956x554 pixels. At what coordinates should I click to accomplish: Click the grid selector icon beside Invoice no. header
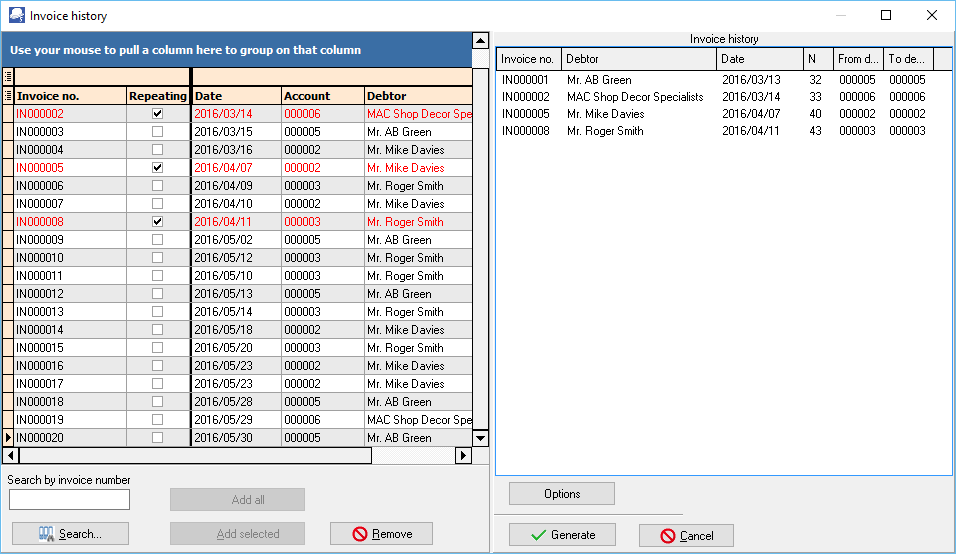pyautogui.click(x=9, y=96)
